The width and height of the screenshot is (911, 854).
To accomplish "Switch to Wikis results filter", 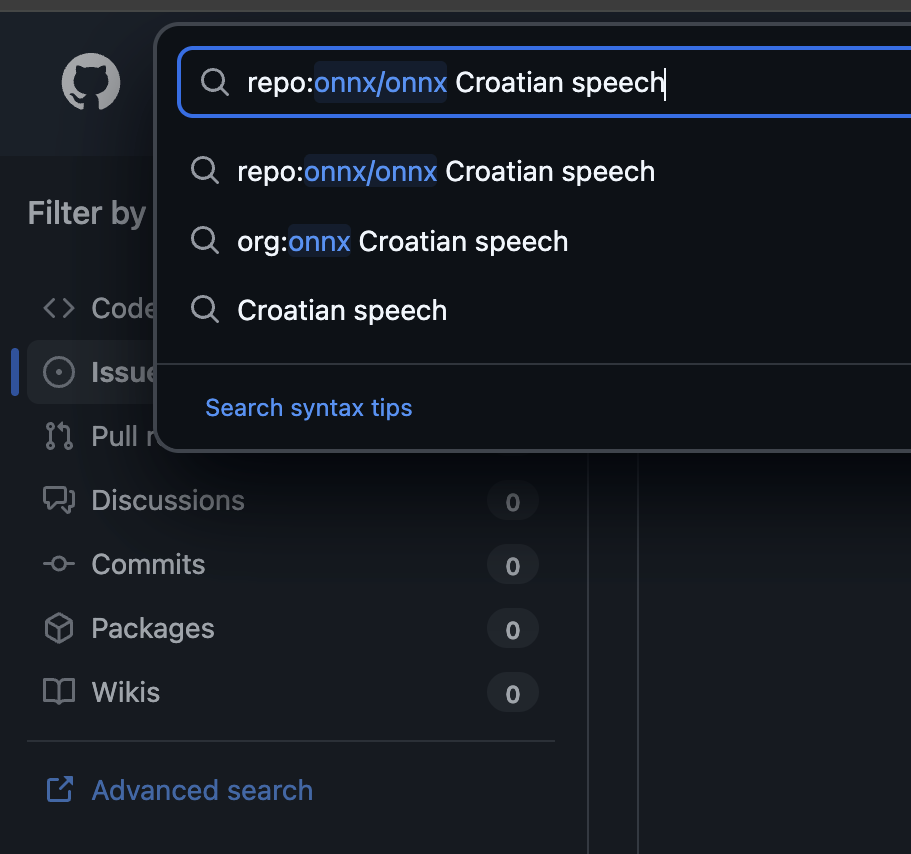I will [125, 692].
